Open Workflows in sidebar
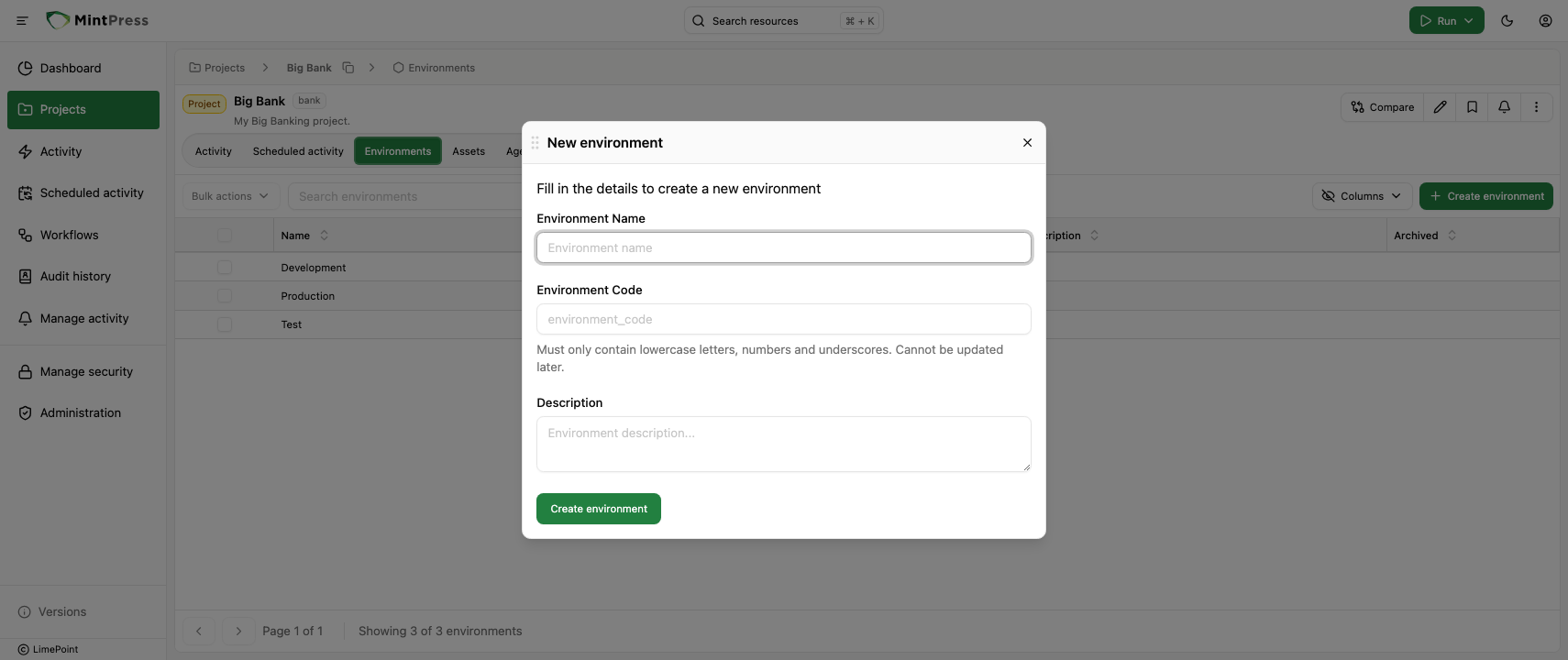Image resolution: width=1568 pixels, height=660 pixels. coord(83,235)
